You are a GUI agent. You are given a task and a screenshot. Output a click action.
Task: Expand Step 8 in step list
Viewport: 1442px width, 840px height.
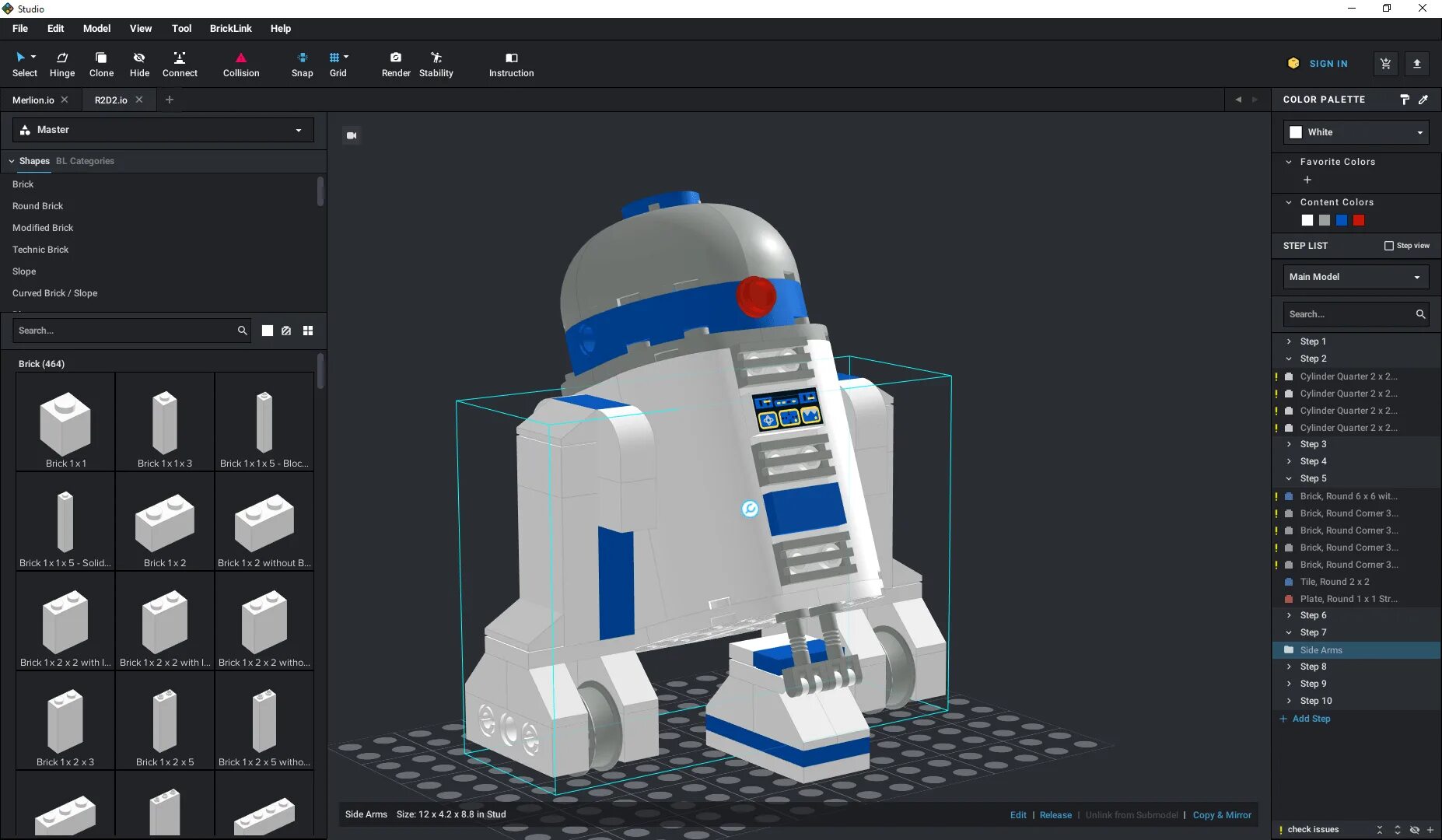(1289, 667)
